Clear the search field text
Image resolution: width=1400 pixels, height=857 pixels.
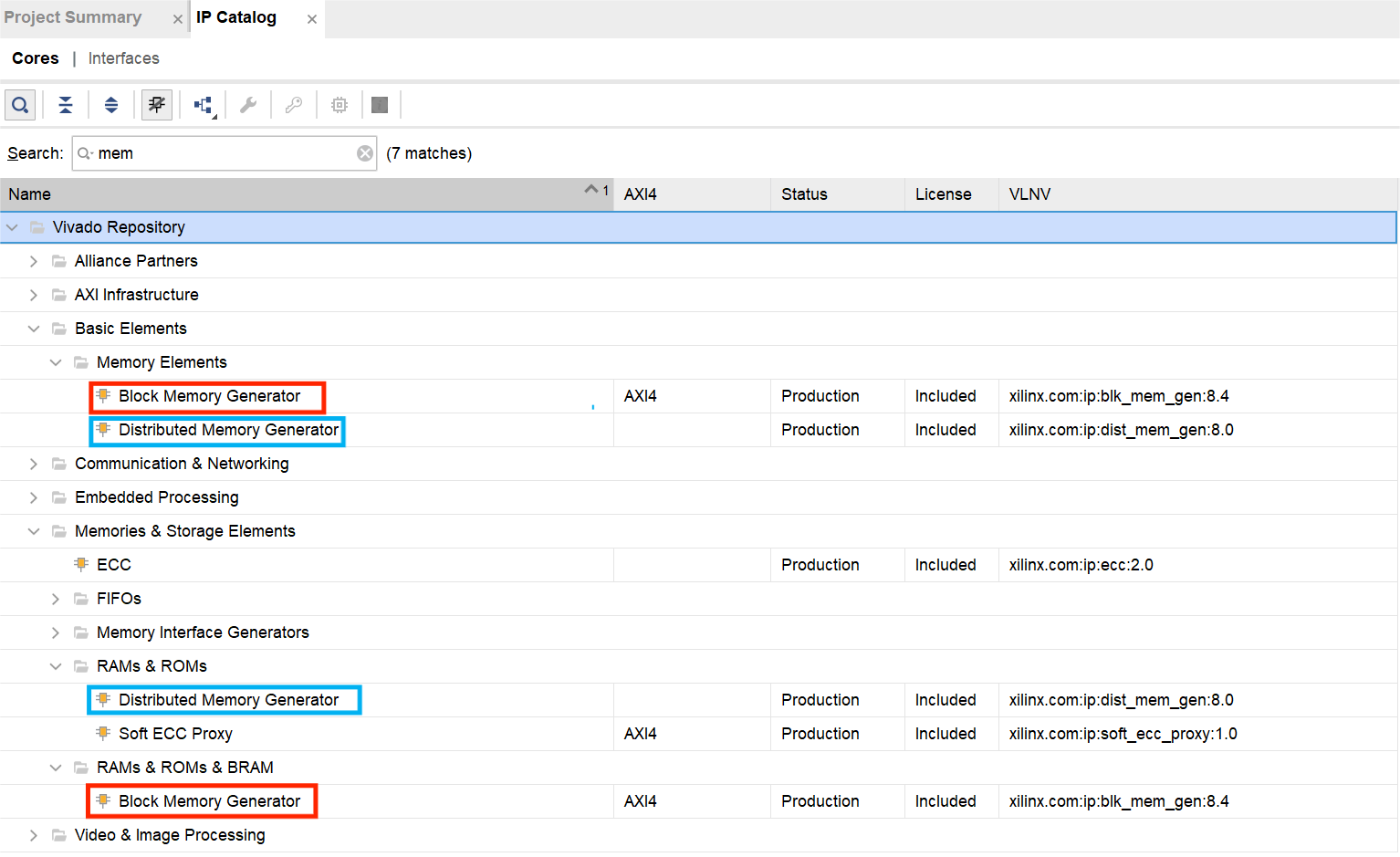click(365, 153)
